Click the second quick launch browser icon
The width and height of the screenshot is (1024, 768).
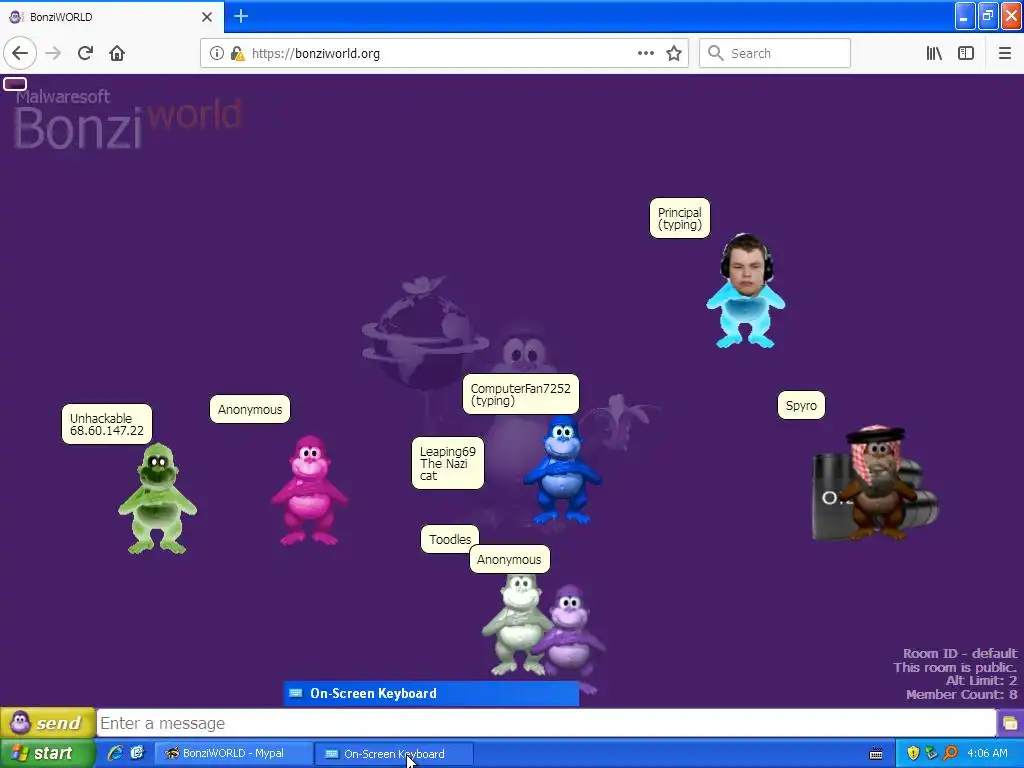(137, 753)
